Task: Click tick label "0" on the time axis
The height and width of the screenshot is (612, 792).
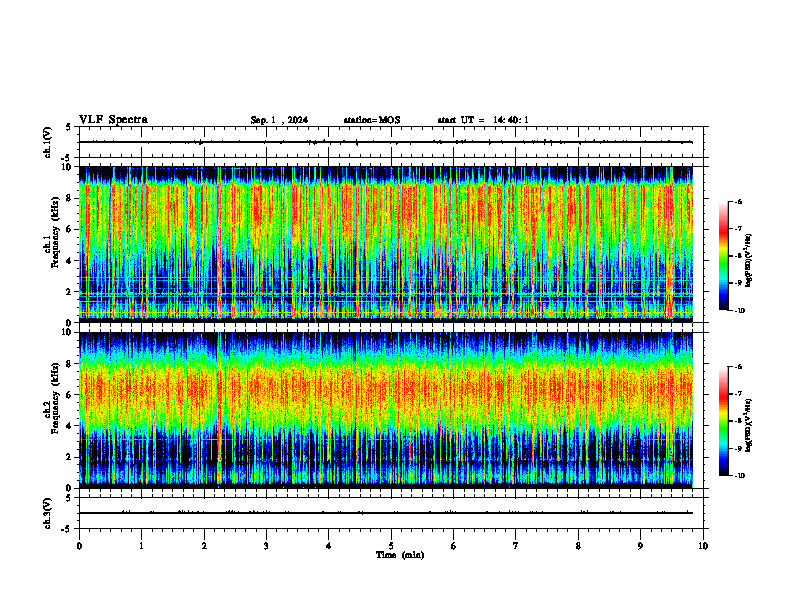Action: click(79, 546)
